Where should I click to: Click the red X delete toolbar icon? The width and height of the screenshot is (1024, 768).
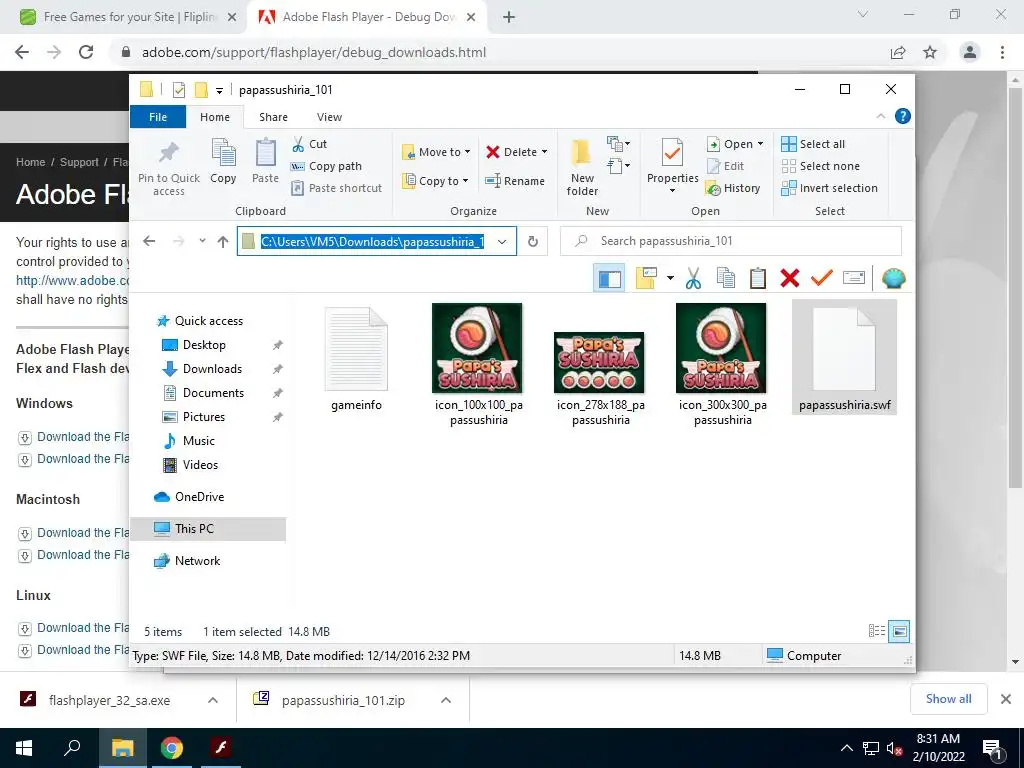790,279
